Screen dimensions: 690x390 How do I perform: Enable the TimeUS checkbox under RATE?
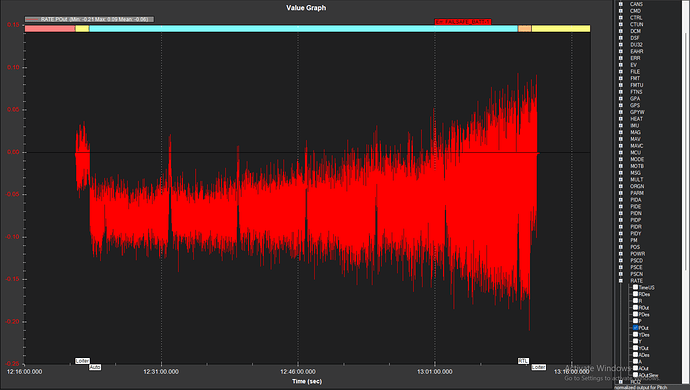click(x=635, y=287)
